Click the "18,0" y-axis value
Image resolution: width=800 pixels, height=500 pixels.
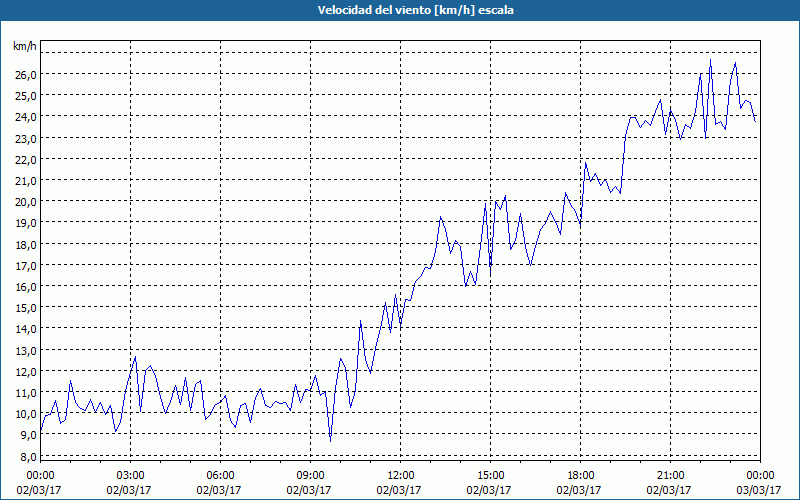tap(26, 244)
